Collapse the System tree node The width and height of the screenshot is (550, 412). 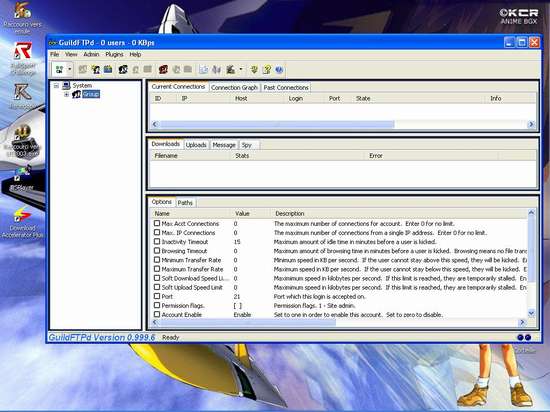tap(56, 86)
